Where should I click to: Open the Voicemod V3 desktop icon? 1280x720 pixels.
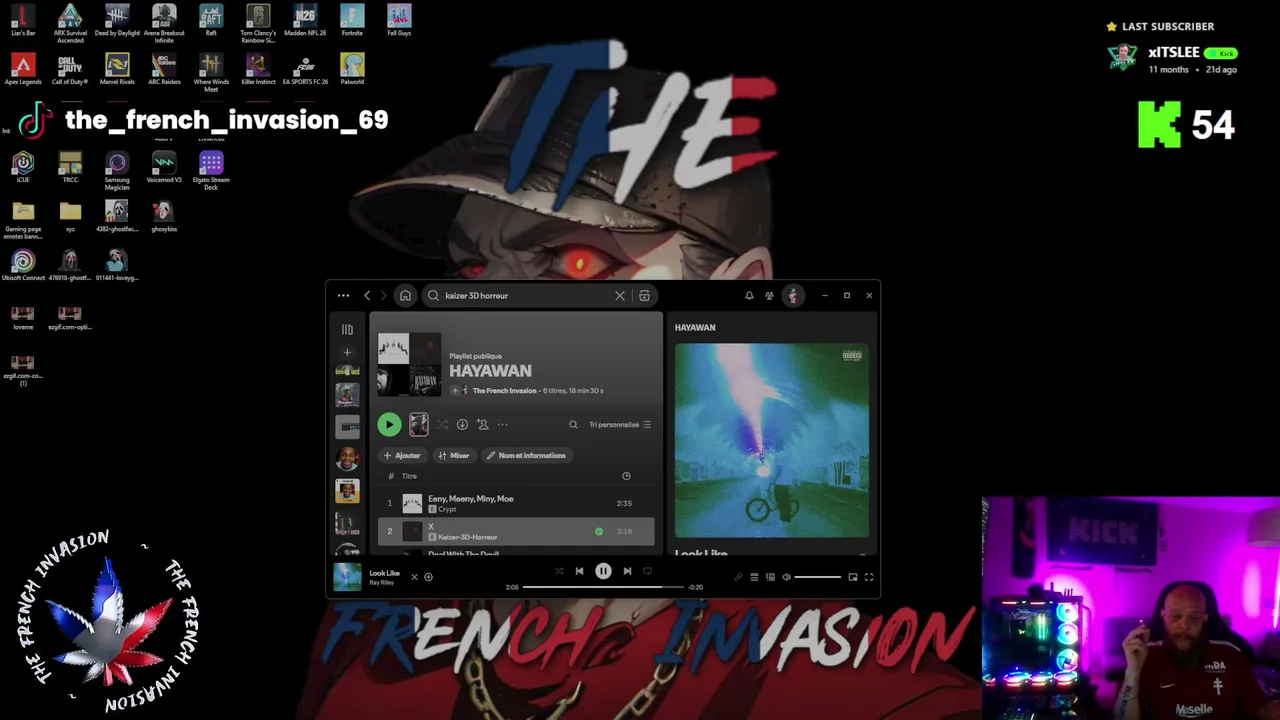click(164, 167)
